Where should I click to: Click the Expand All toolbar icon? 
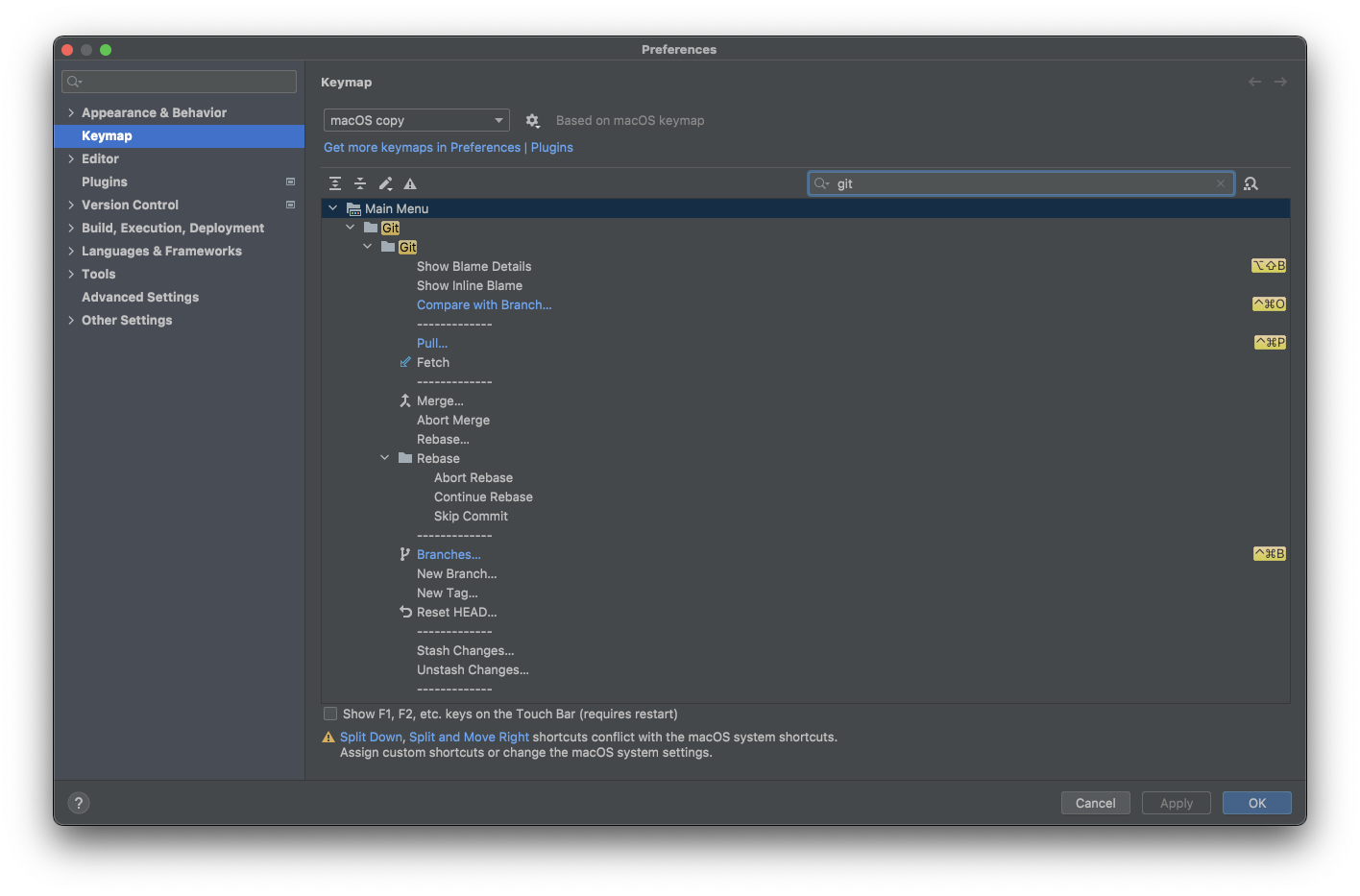coord(335,183)
